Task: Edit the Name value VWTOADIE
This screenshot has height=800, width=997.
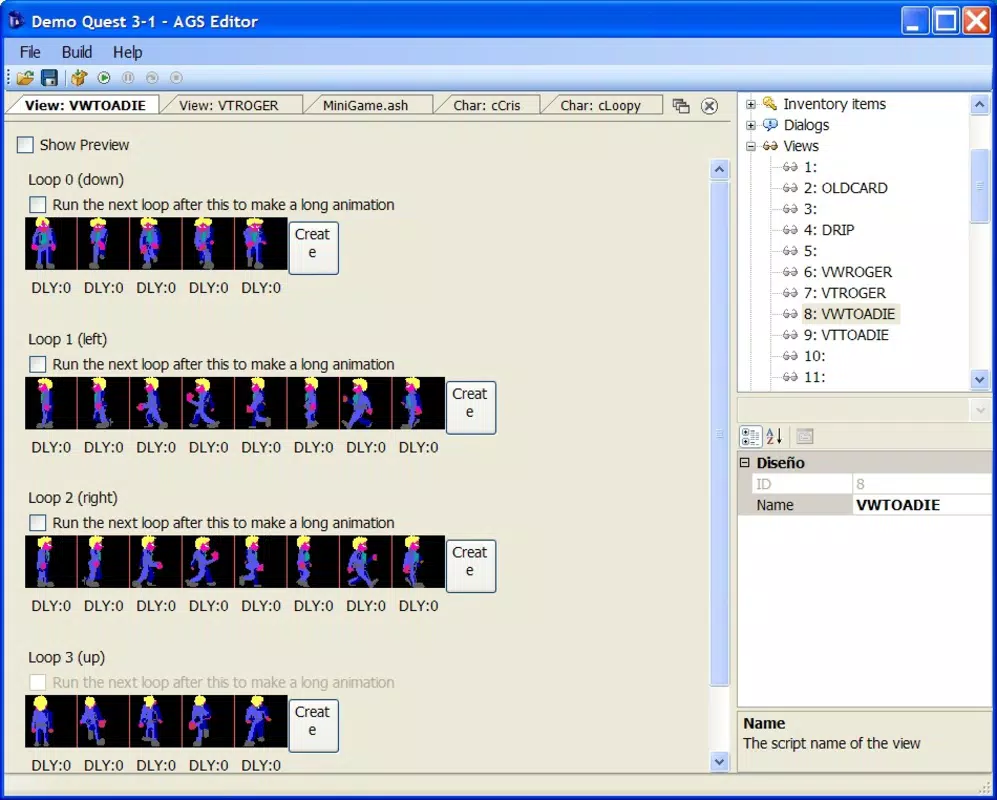Action: [x=921, y=505]
